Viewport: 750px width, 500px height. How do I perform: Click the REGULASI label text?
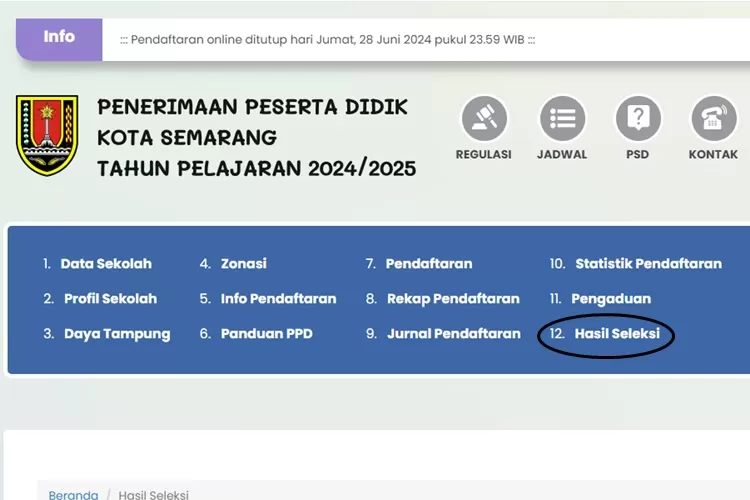click(484, 155)
